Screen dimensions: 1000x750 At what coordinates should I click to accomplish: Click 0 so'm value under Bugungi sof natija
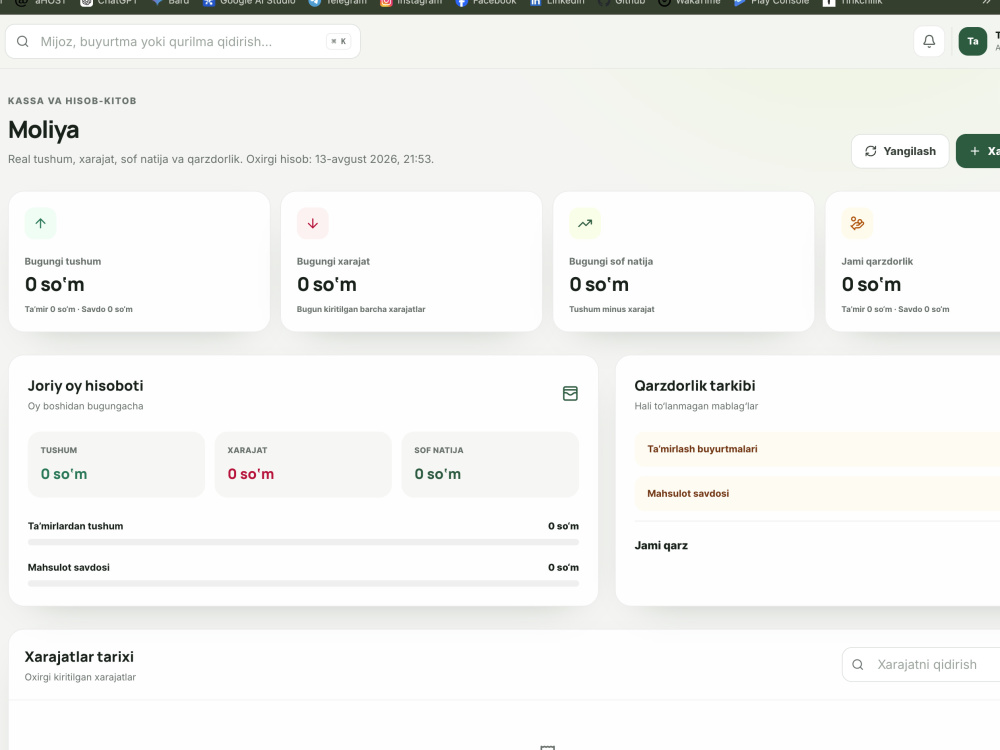599,284
